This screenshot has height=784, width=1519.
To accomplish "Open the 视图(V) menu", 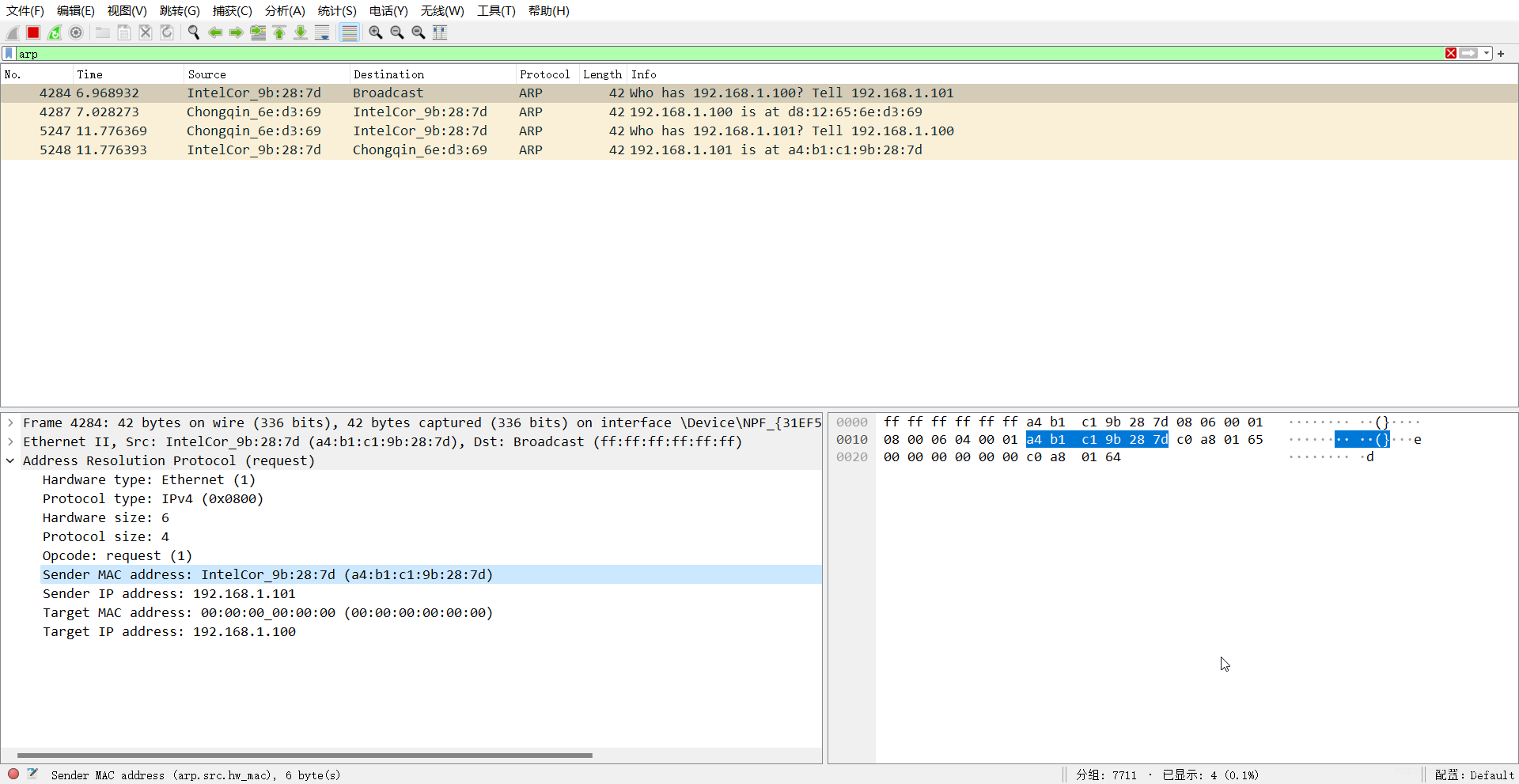I will pyautogui.click(x=127, y=11).
